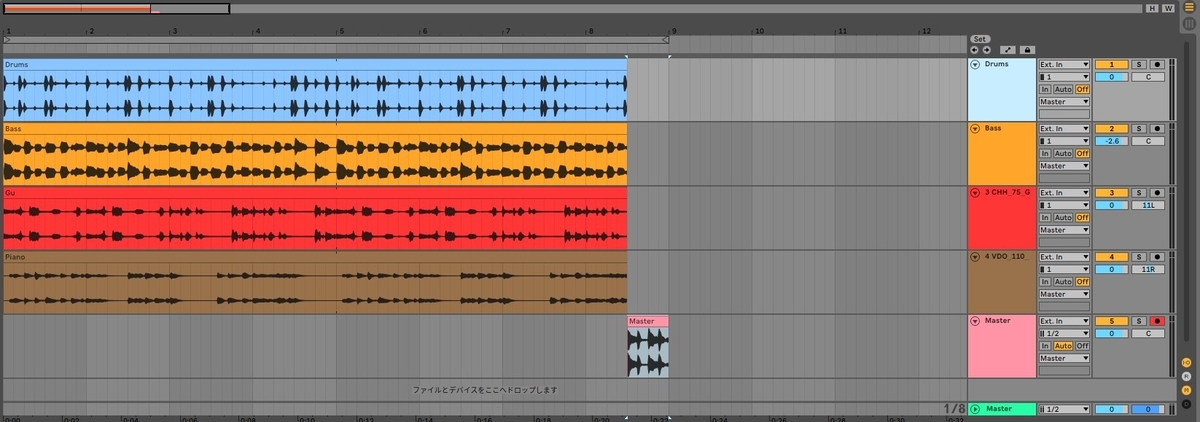The height and width of the screenshot is (422, 1200).
Task: Open the Drums track Ext. In input dropdown
Action: pos(1063,64)
